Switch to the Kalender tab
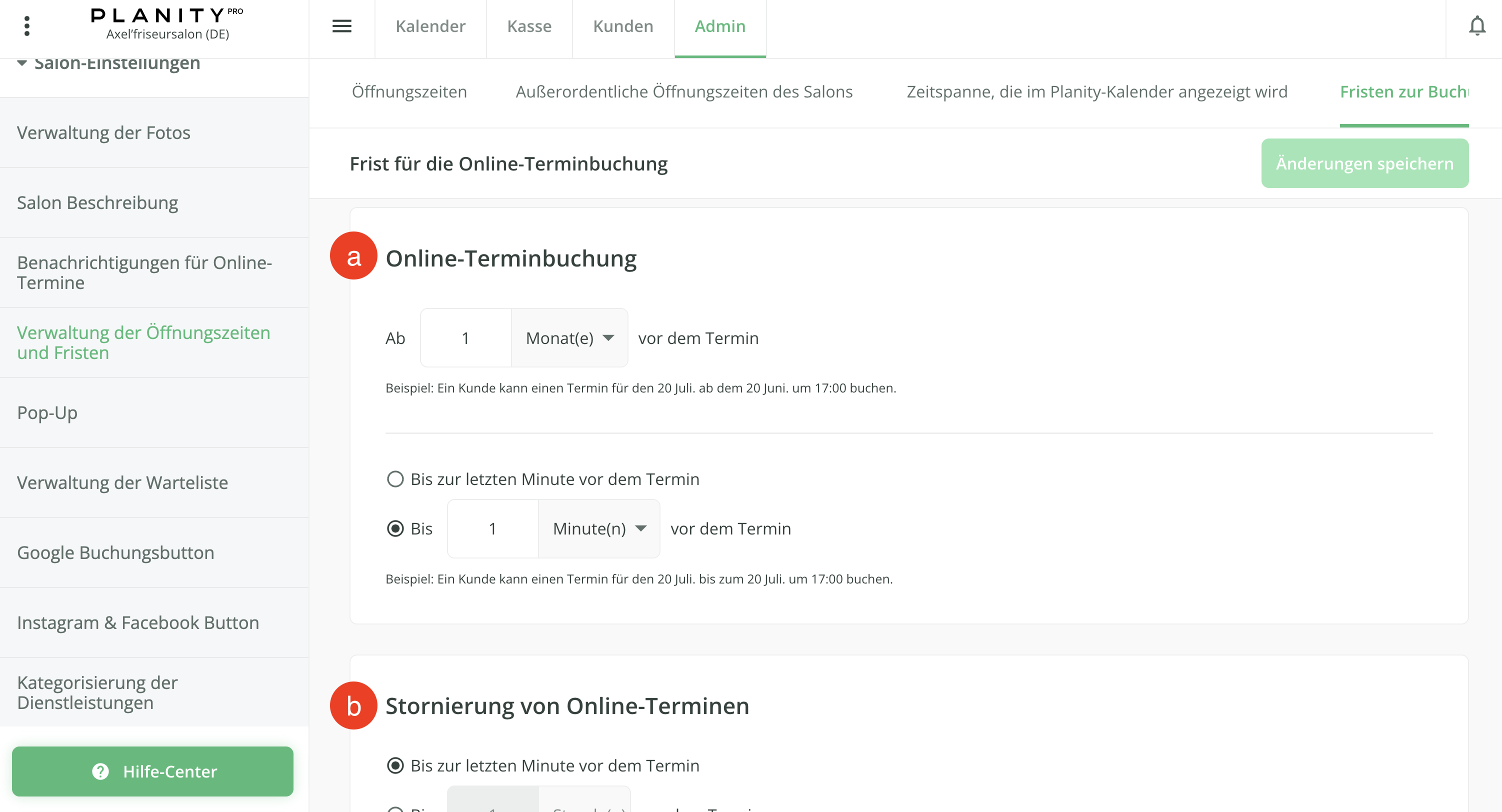 pos(430,26)
